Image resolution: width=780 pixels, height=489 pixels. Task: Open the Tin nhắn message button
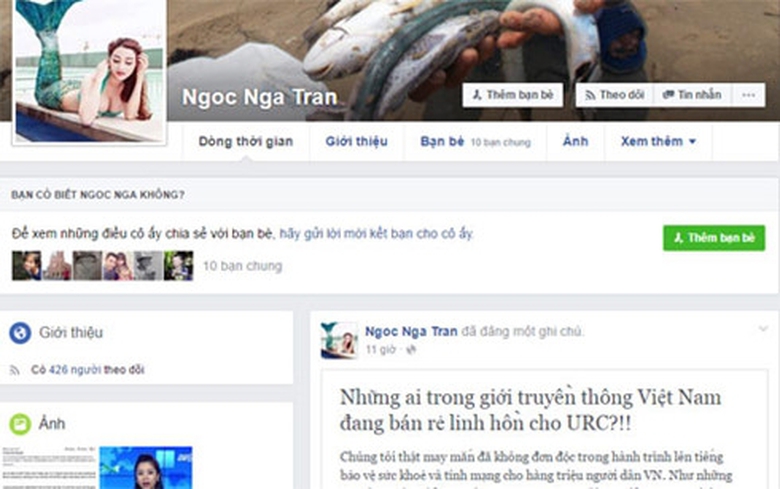click(692, 95)
